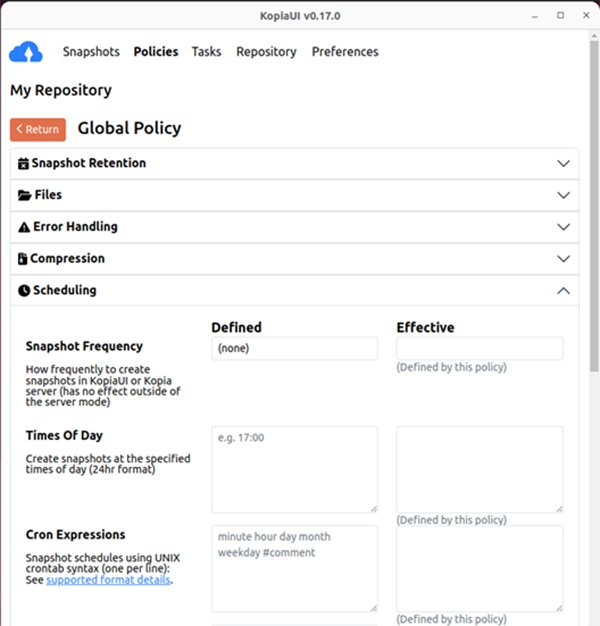
Task: Expand the Snapshot Retention section chevron
Action: 563,163
